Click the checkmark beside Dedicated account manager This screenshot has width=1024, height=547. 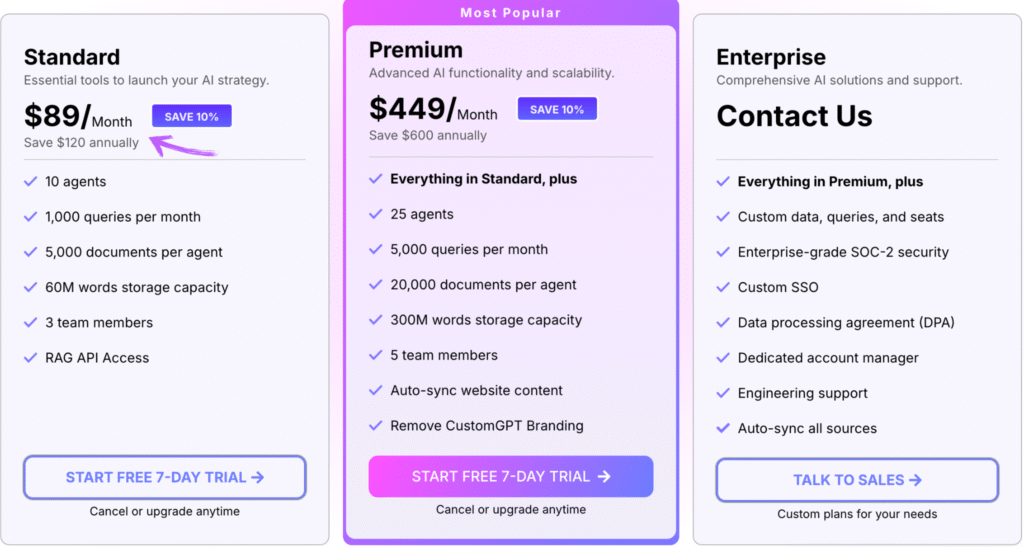723,358
